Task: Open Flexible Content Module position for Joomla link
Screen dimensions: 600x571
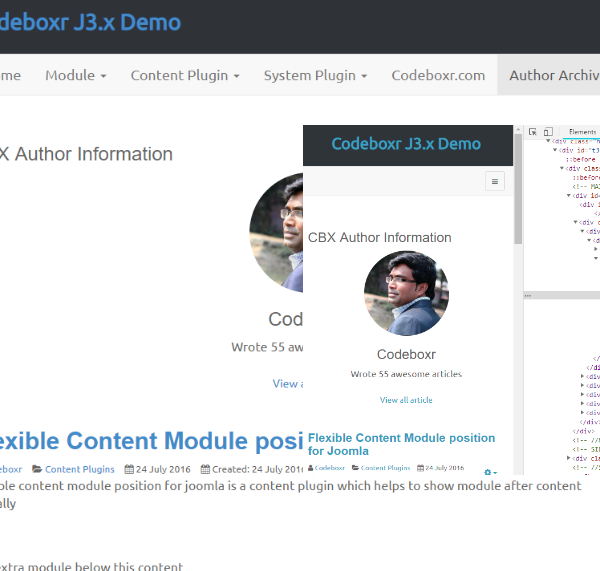Action: tap(401, 444)
